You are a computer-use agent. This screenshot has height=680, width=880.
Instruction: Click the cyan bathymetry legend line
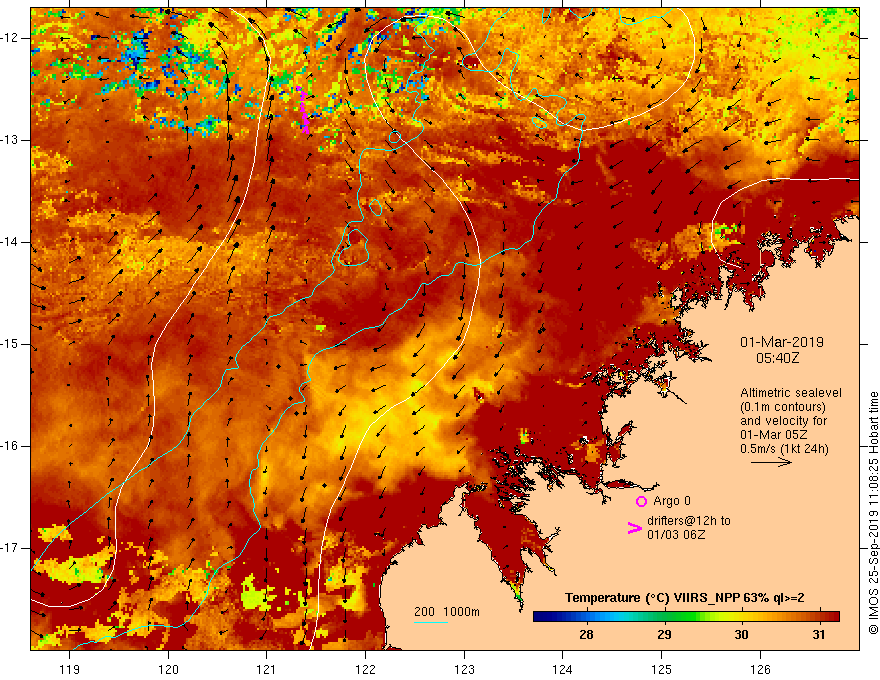coord(430,622)
